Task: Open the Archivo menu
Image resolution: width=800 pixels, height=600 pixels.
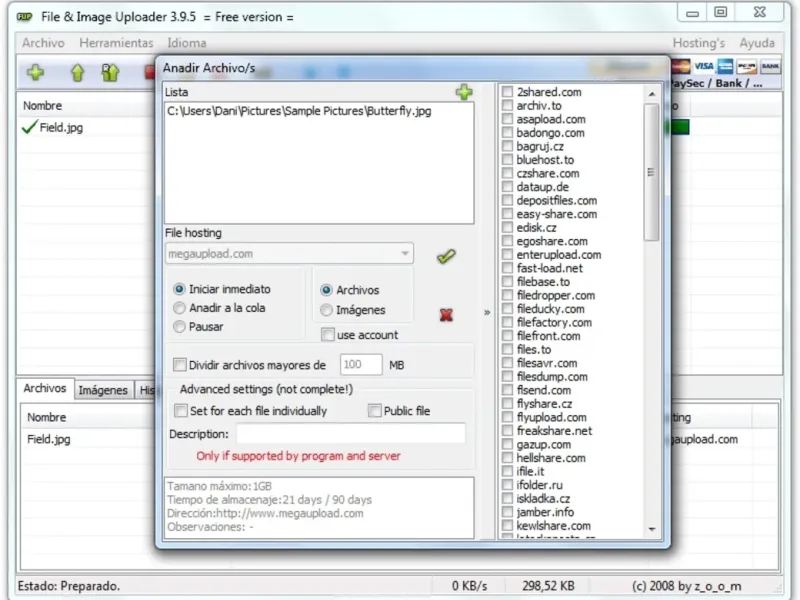Action: [x=43, y=43]
